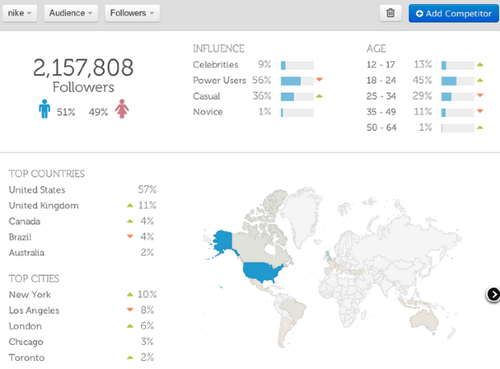Click the Novice influence bar
500x369 pixels.
tap(297, 113)
